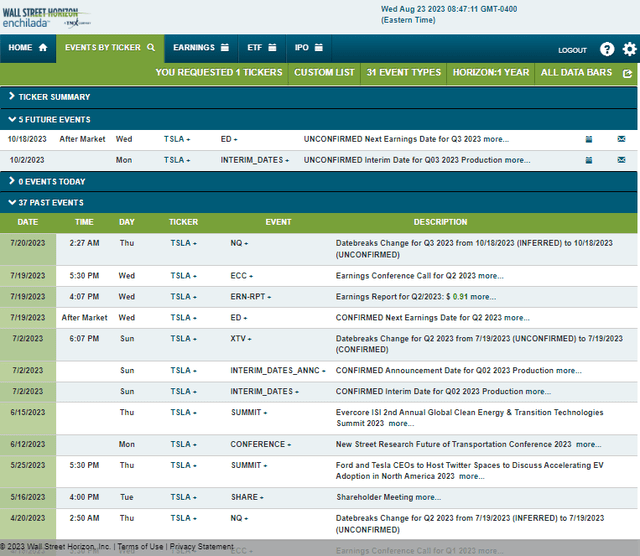Open more for Shareholder Meeting
This screenshot has height=556, width=640.
[x=428, y=497]
